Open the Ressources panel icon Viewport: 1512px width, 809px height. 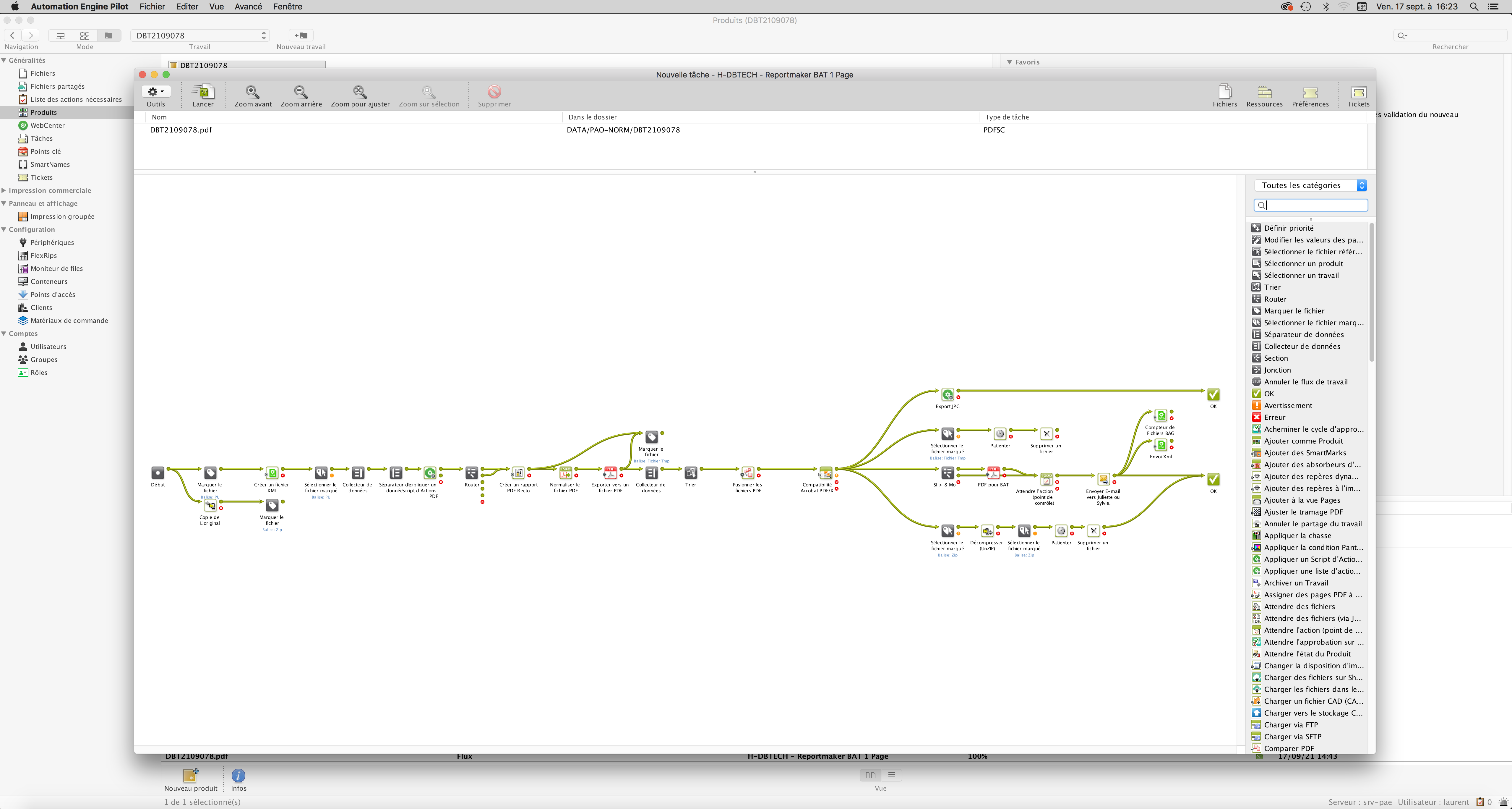(x=1264, y=92)
